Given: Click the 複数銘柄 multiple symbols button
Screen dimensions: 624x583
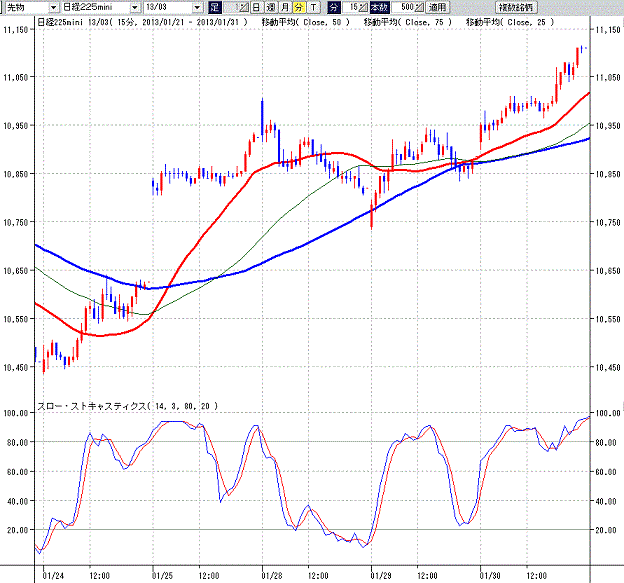Looking at the screenshot, I should [x=516, y=7].
